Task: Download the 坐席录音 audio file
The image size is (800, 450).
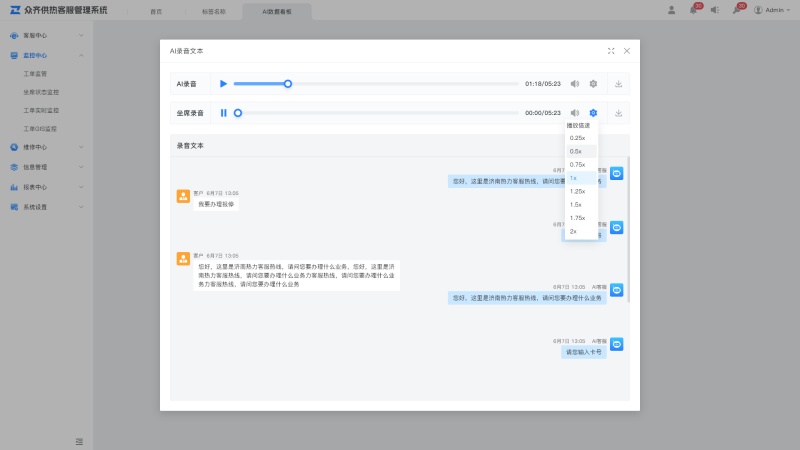Action: (x=619, y=113)
